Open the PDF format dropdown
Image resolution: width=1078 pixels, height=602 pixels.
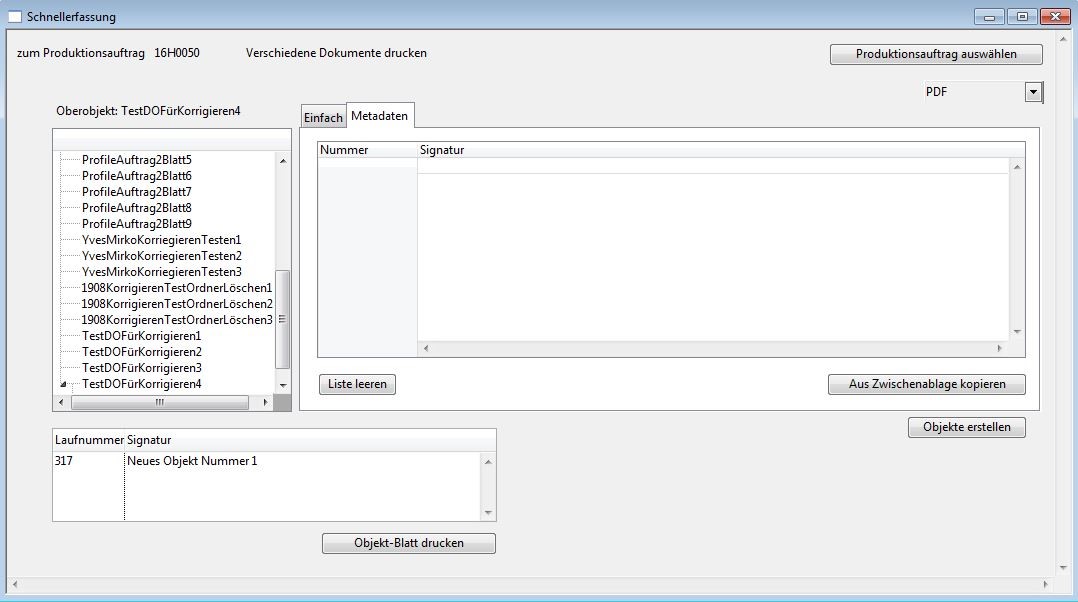pyautogui.click(x=1032, y=93)
